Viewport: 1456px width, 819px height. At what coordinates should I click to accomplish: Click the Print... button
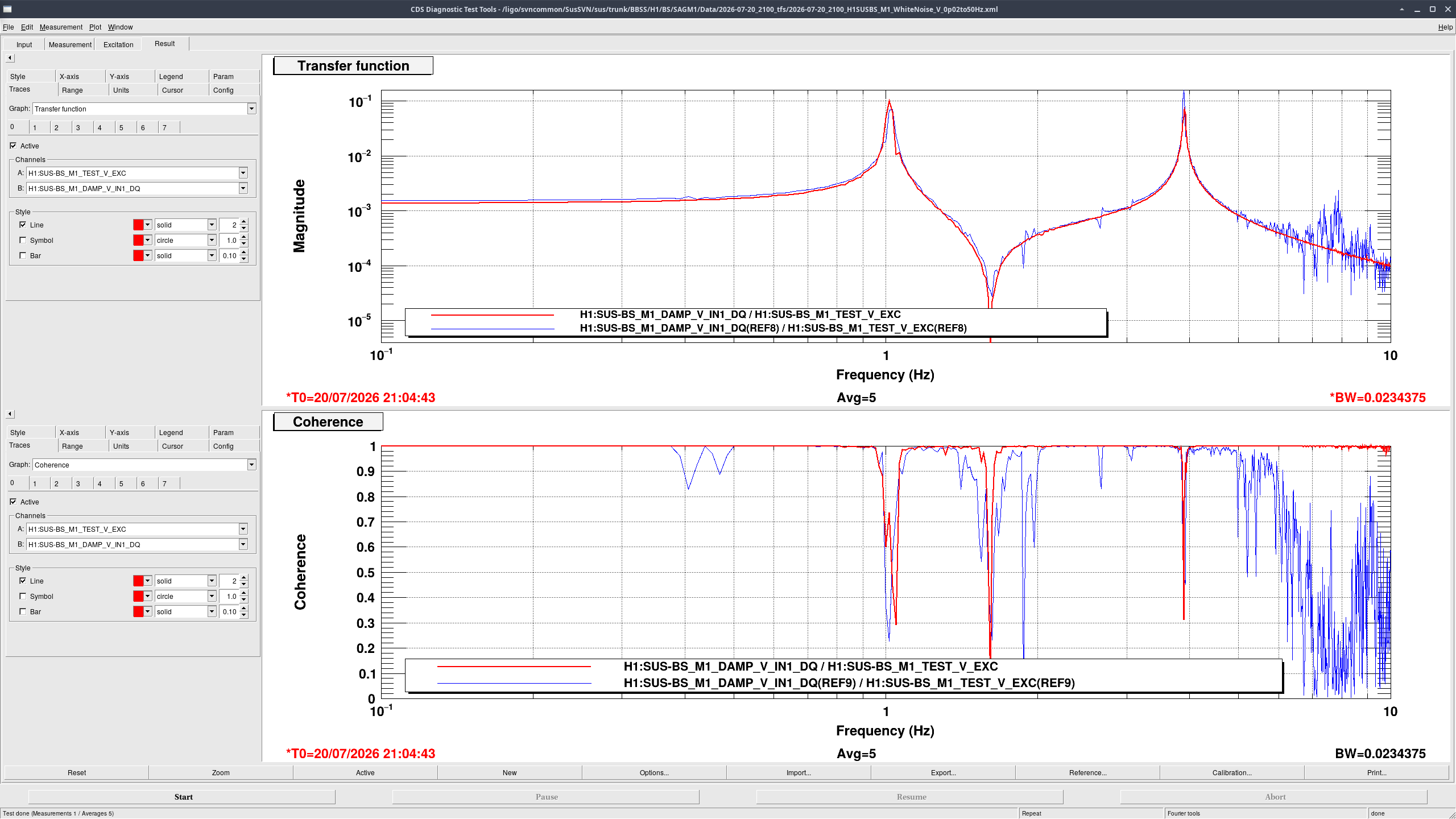pos(1376,772)
